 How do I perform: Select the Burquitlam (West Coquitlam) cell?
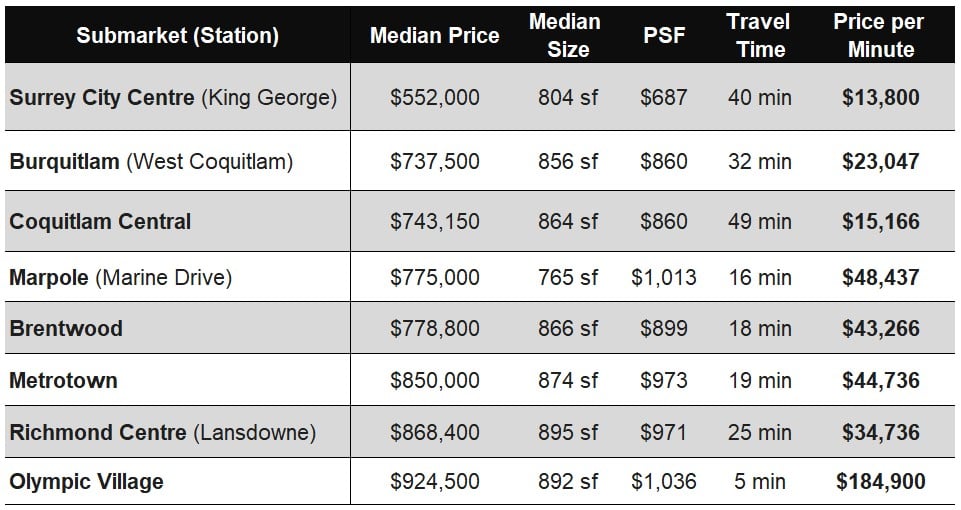[x=151, y=161]
